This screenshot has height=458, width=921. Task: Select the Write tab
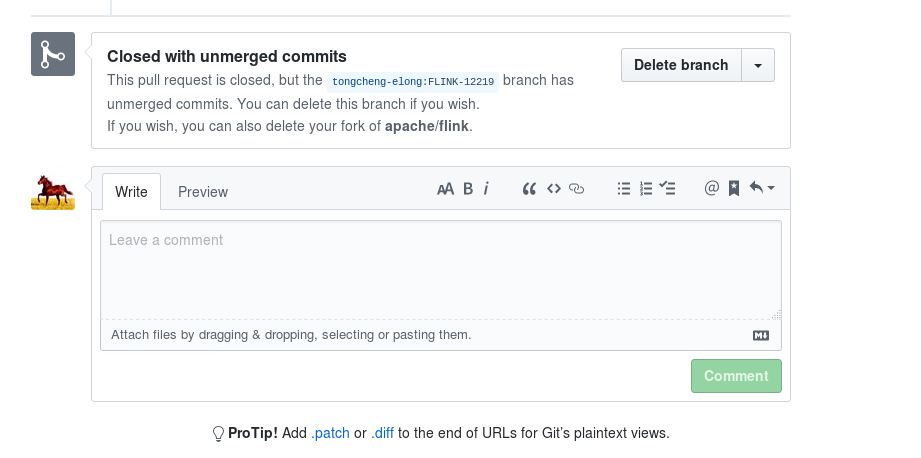[x=131, y=192]
